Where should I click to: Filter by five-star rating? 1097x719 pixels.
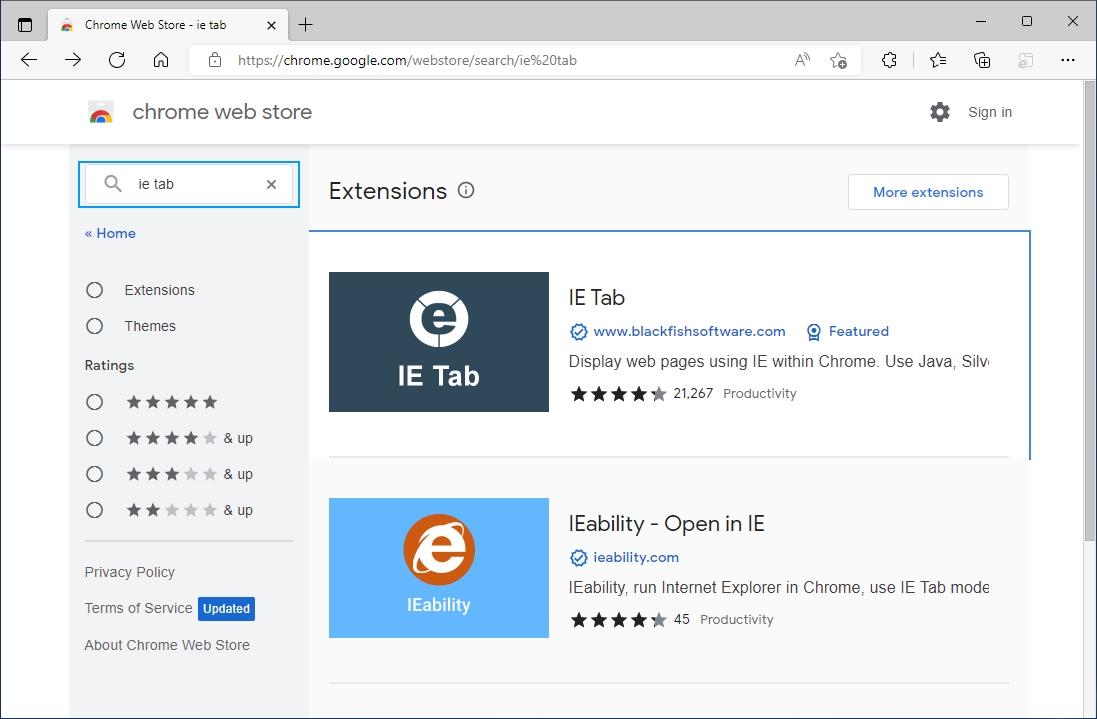(95, 402)
